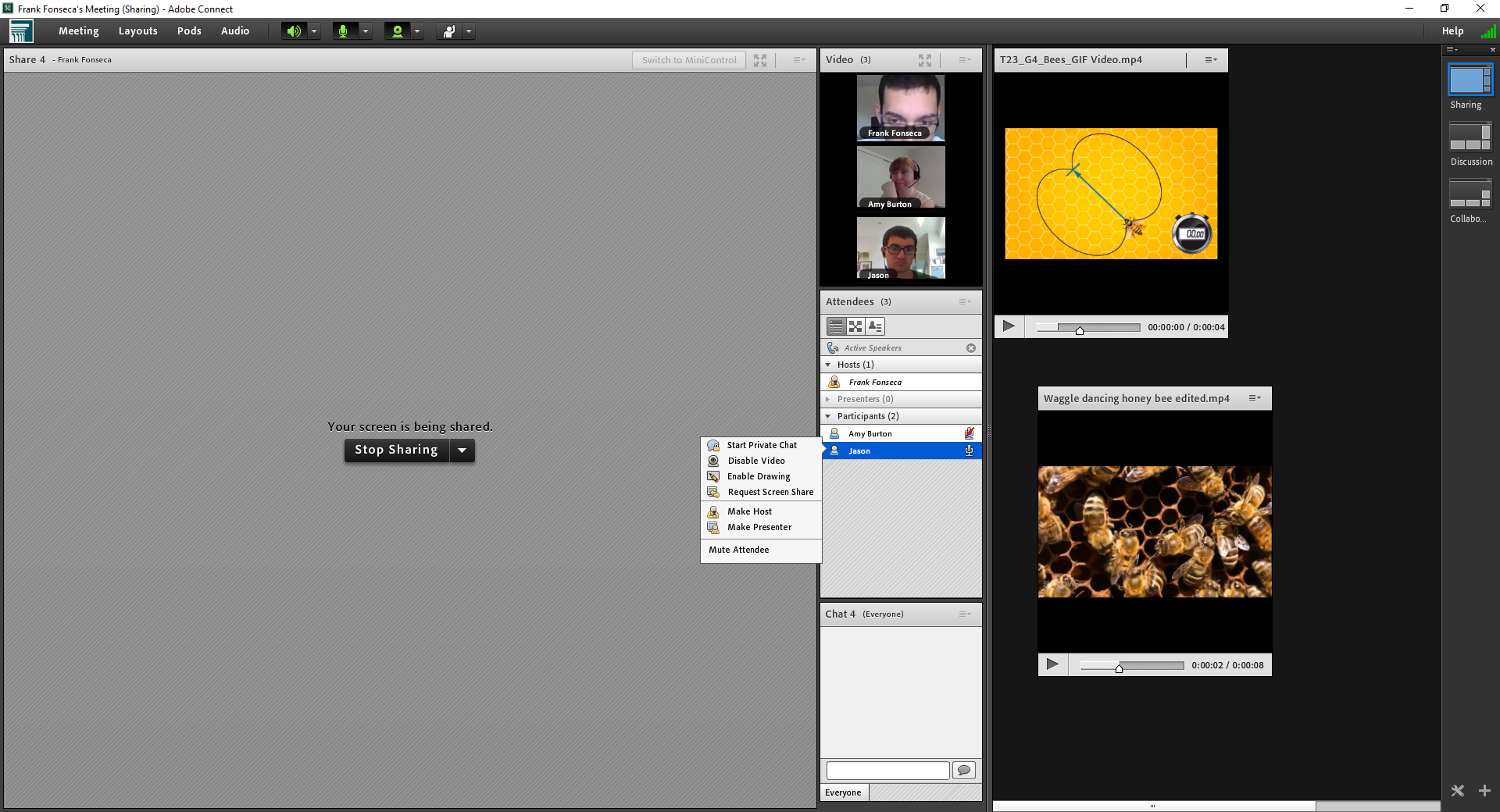The width and height of the screenshot is (1500, 812).
Task: Open the webcam options dropdown arrow
Action: coord(417,31)
